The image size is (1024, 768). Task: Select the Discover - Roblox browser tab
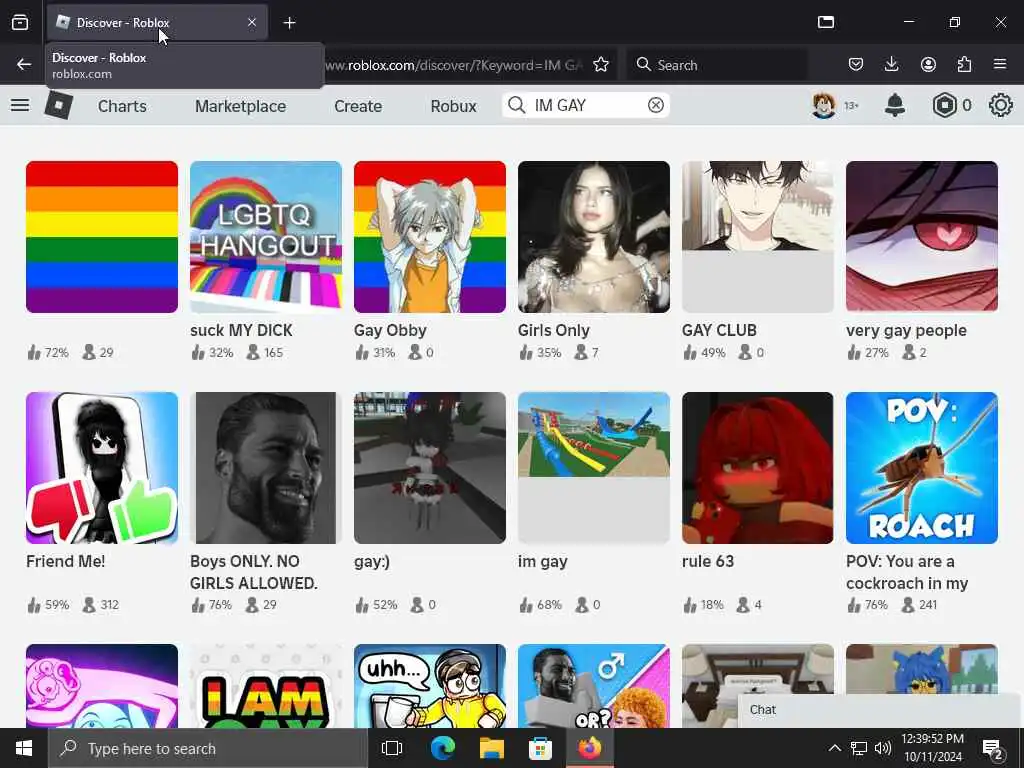tap(157, 22)
